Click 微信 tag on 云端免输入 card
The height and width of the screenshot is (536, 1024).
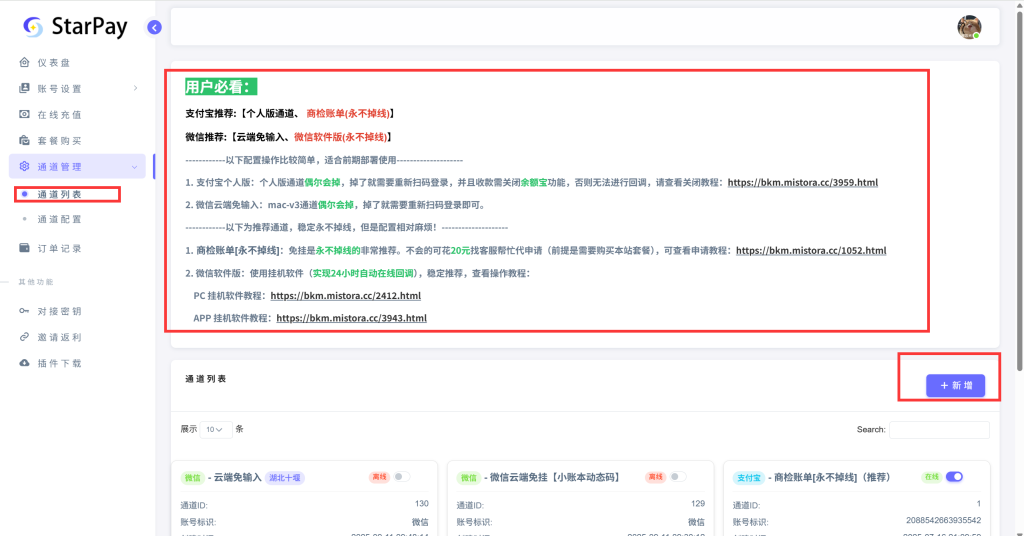click(x=193, y=478)
